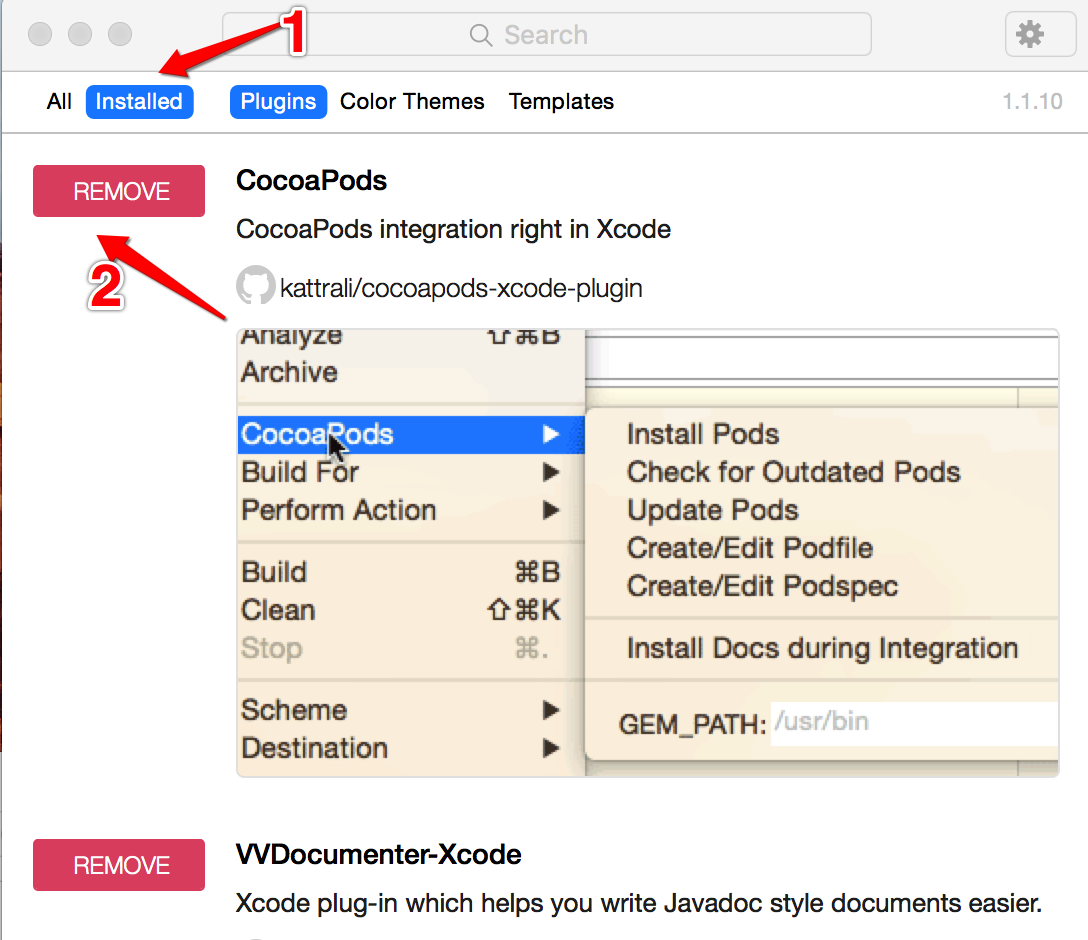Remove the CocoaPods plugin
Viewport: 1088px width, 940px height.
119,191
